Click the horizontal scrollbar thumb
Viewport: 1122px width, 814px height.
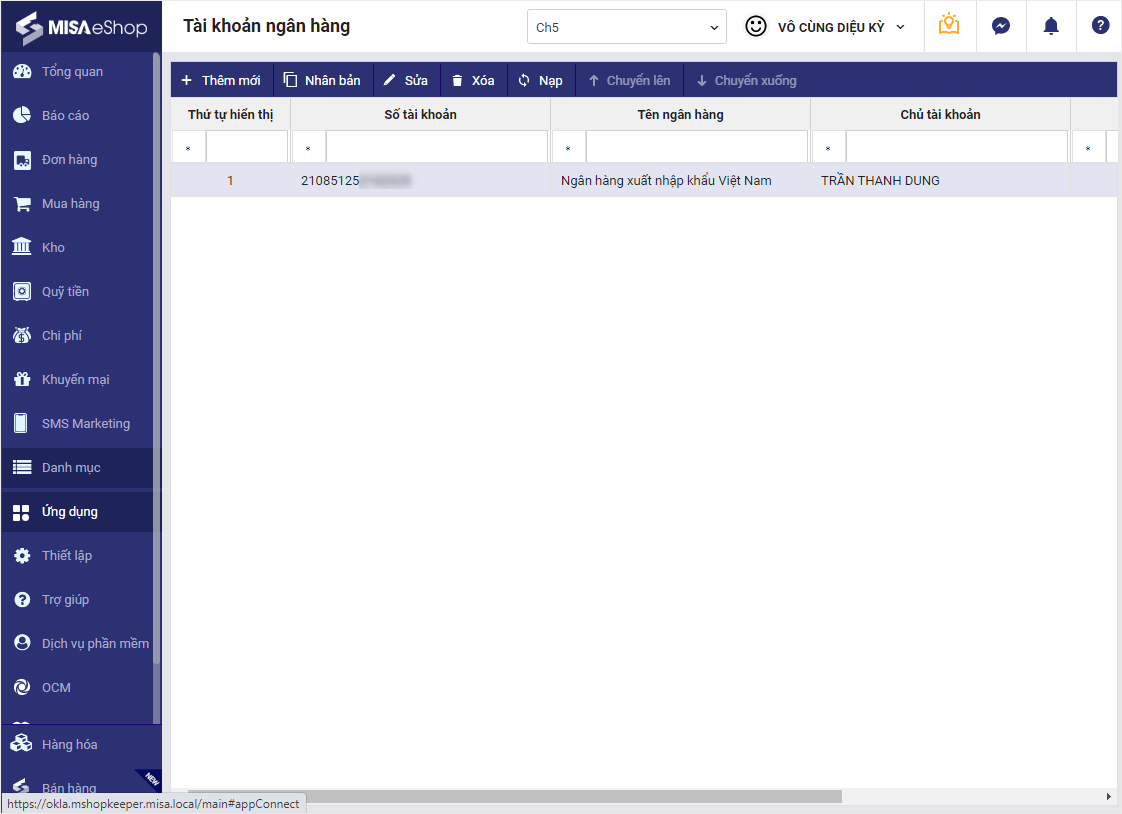[x=514, y=796]
